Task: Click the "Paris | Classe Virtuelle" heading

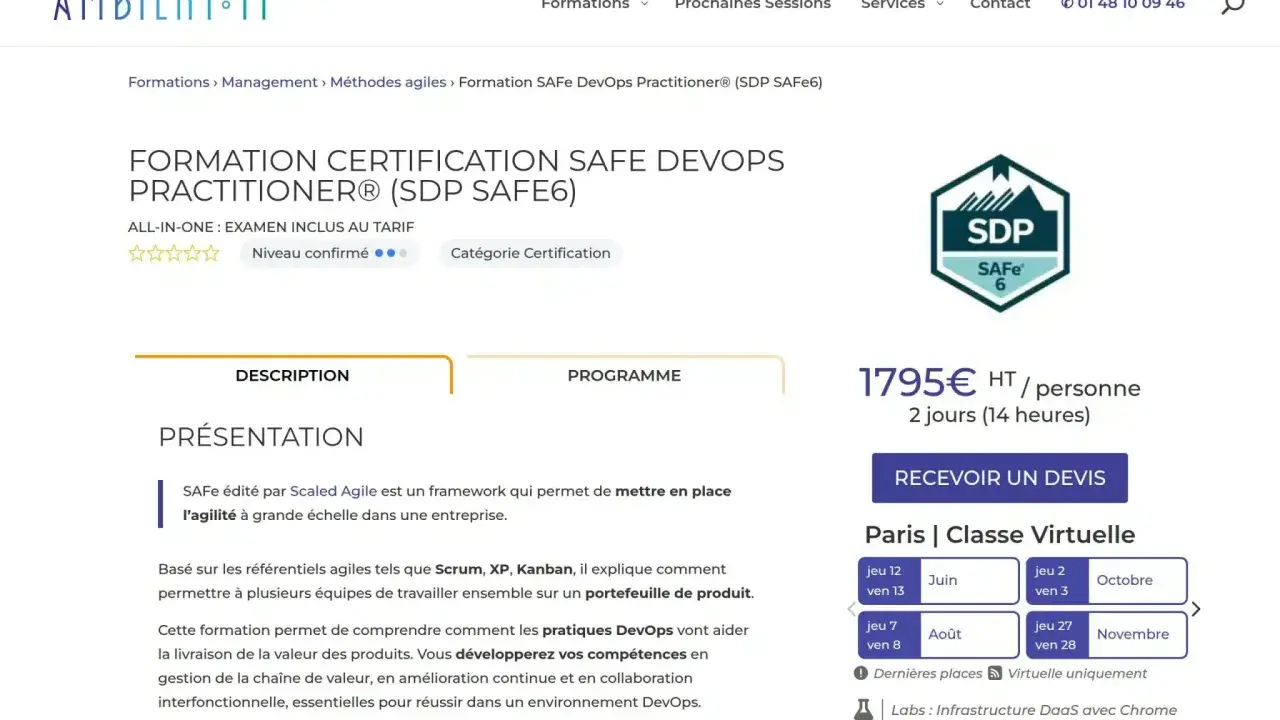Action: coord(1000,535)
